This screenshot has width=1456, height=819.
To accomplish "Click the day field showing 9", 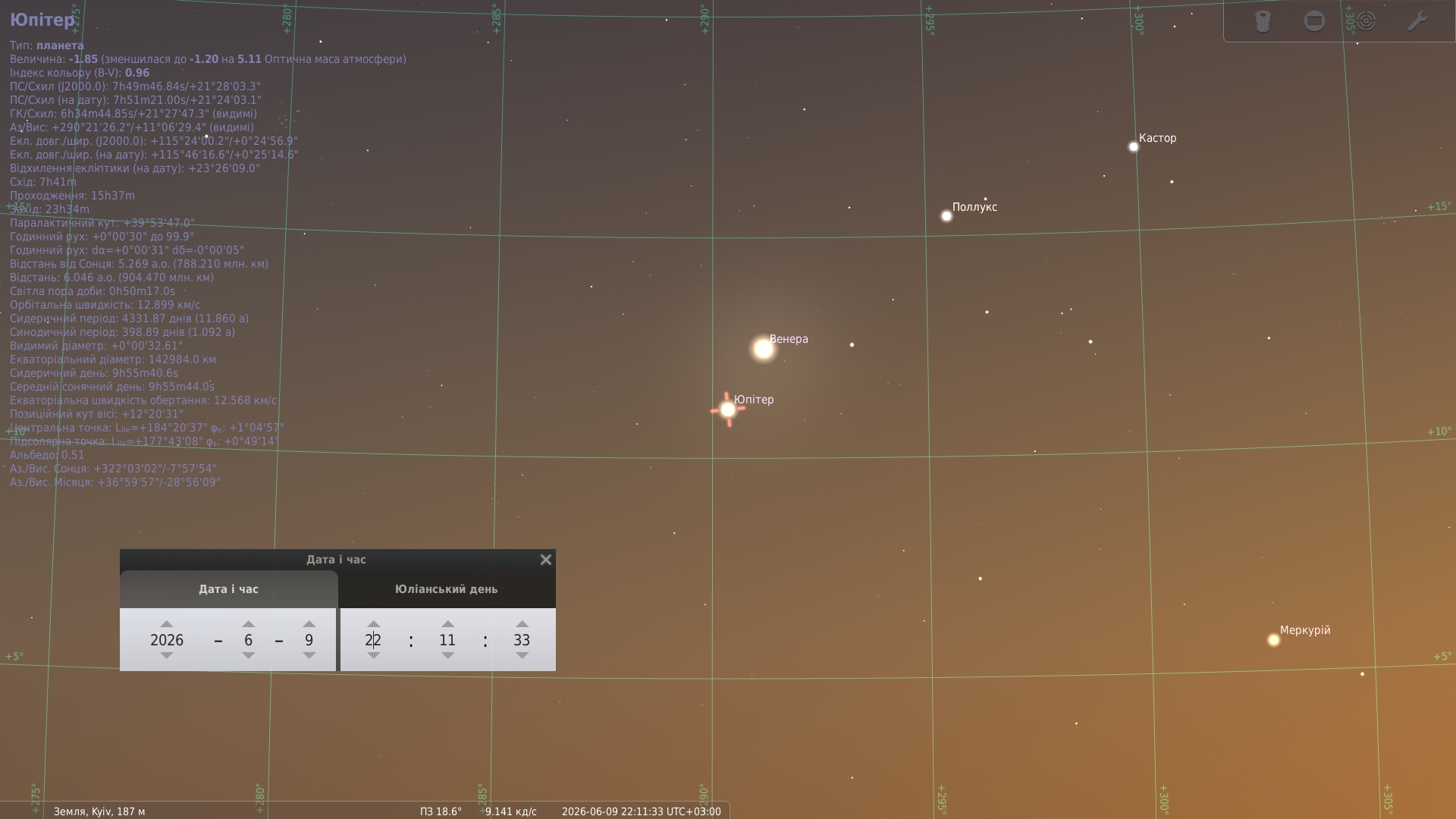I will (x=309, y=640).
